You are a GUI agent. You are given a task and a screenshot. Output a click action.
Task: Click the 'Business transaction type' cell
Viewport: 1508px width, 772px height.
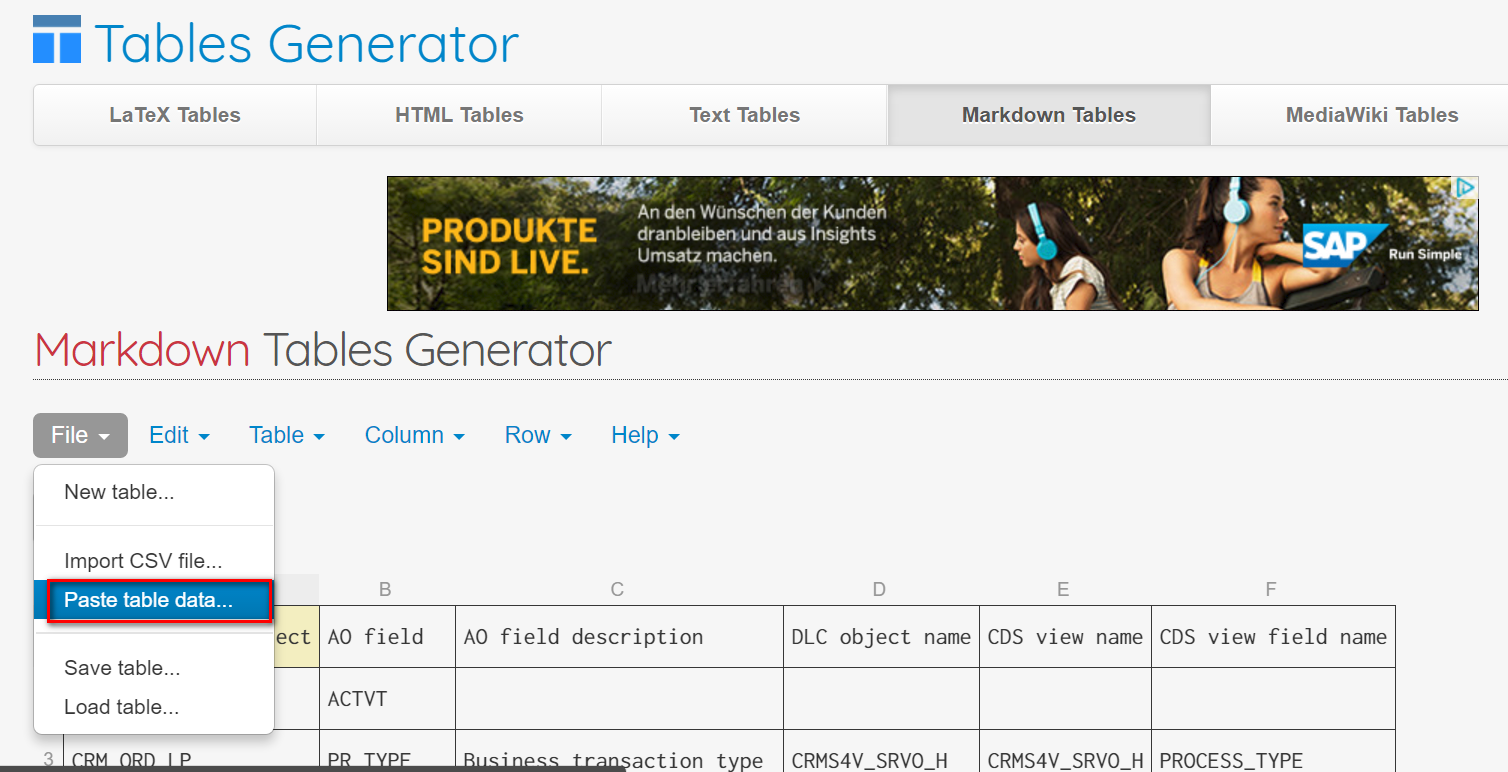pyautogui.click(x=619, y=752)
